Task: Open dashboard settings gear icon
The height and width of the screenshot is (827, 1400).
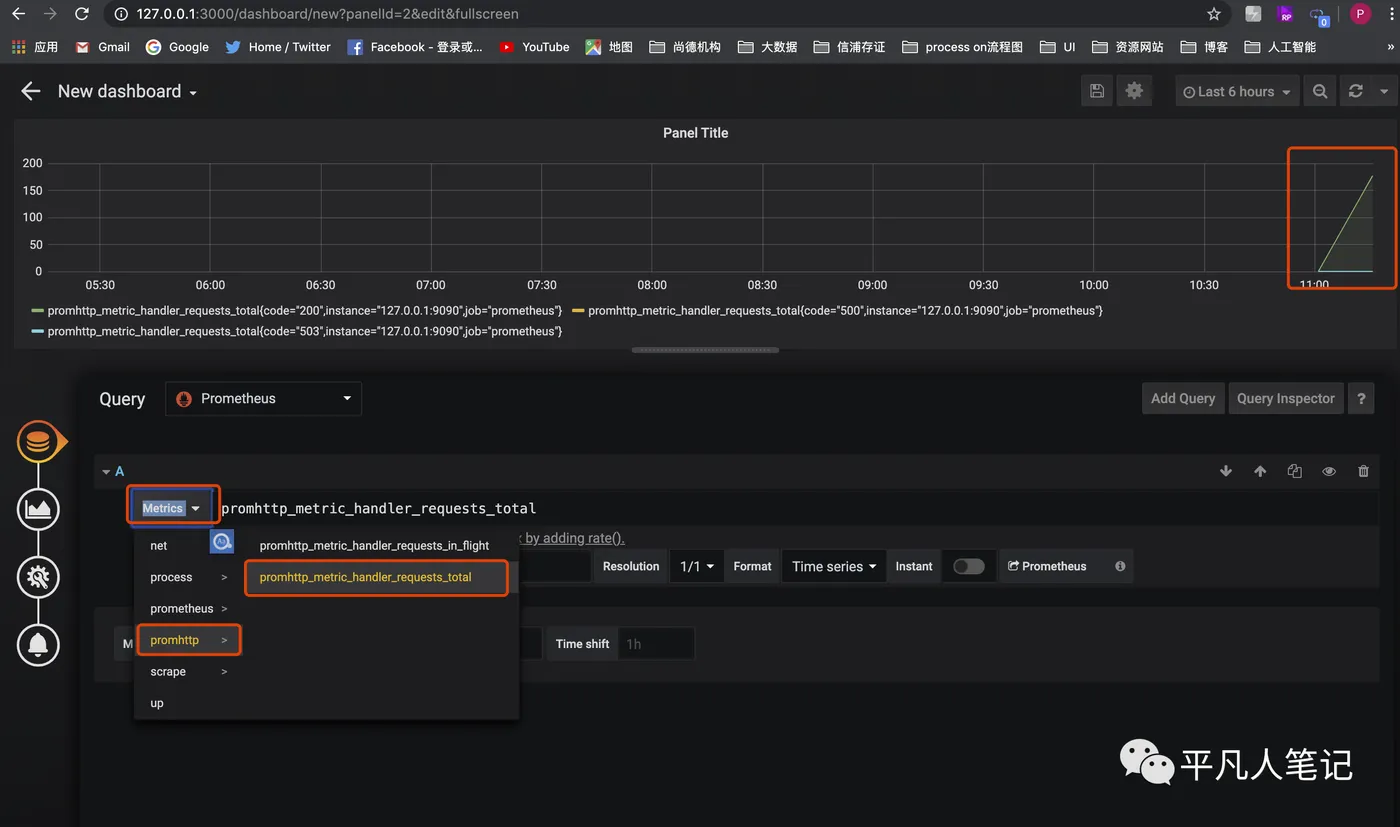Action: 1134,91
